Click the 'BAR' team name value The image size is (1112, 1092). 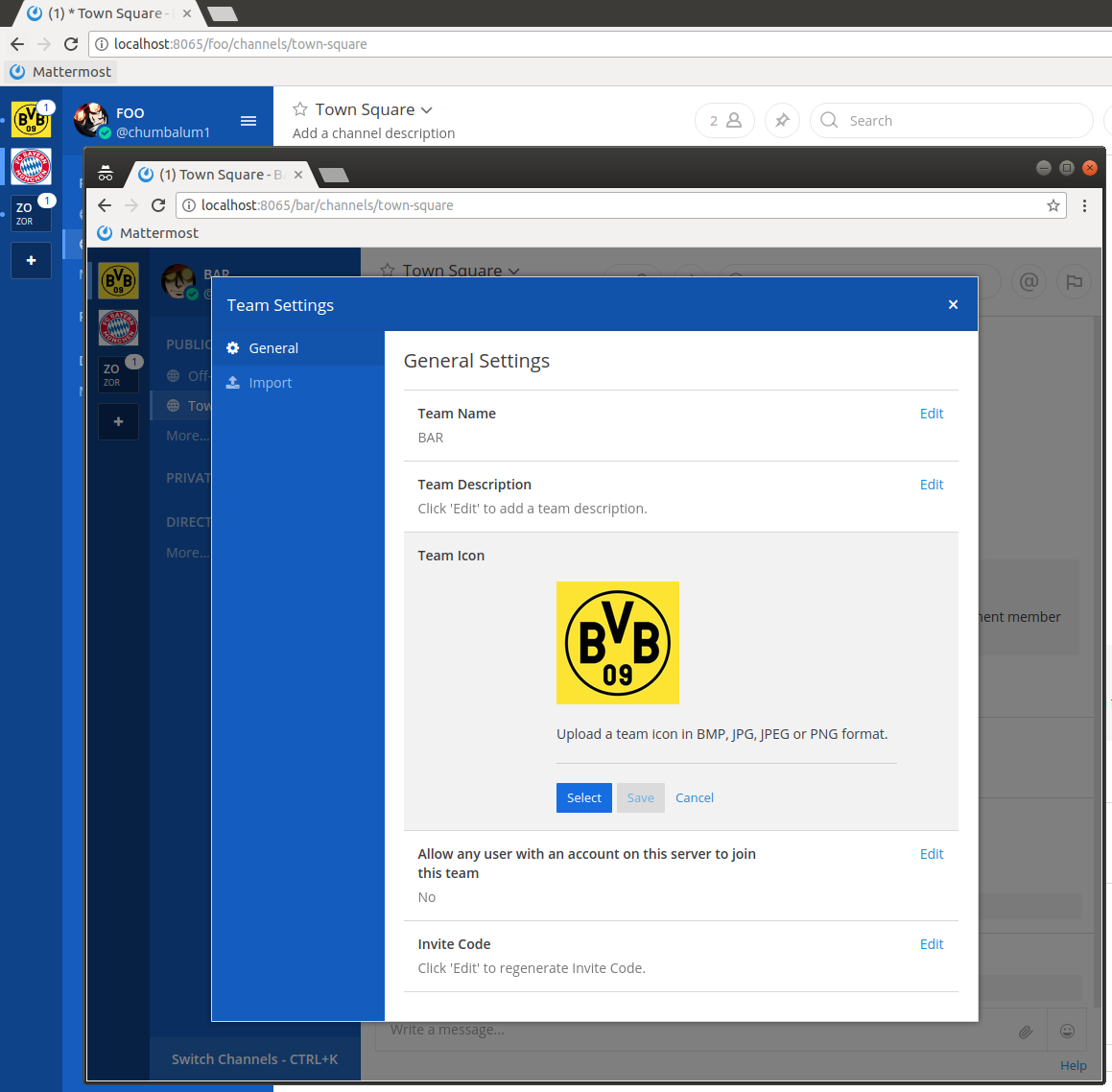(x=431, y=438)
